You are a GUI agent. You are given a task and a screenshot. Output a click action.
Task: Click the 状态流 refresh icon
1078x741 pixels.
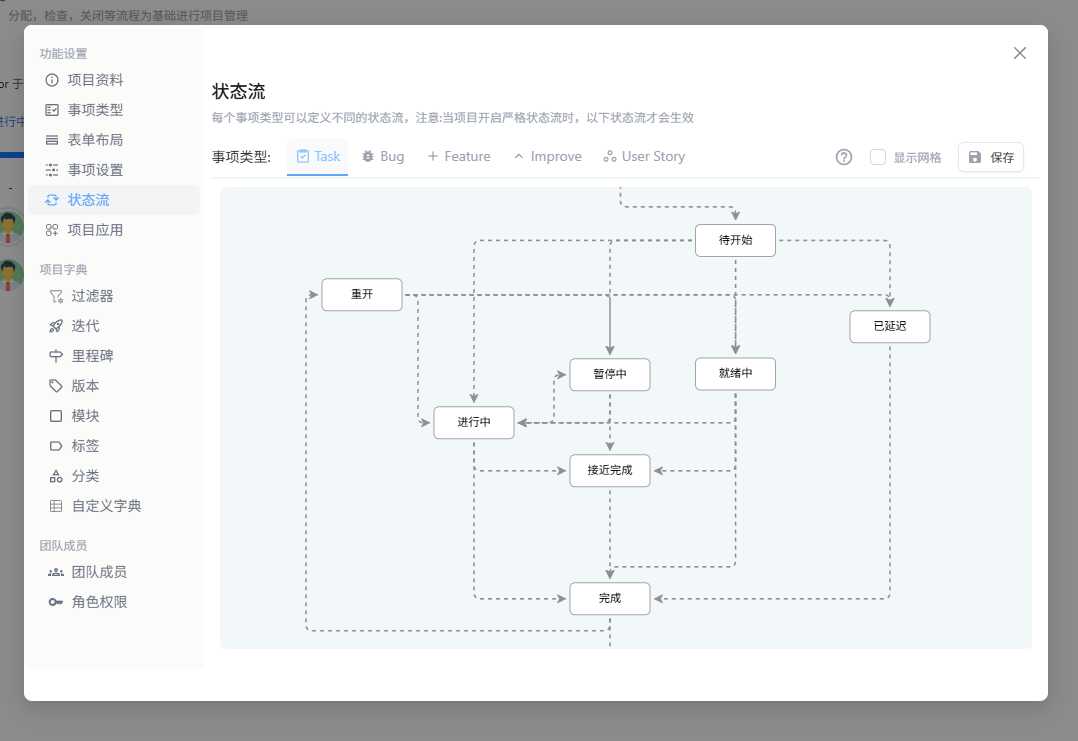tap(52, 200)
